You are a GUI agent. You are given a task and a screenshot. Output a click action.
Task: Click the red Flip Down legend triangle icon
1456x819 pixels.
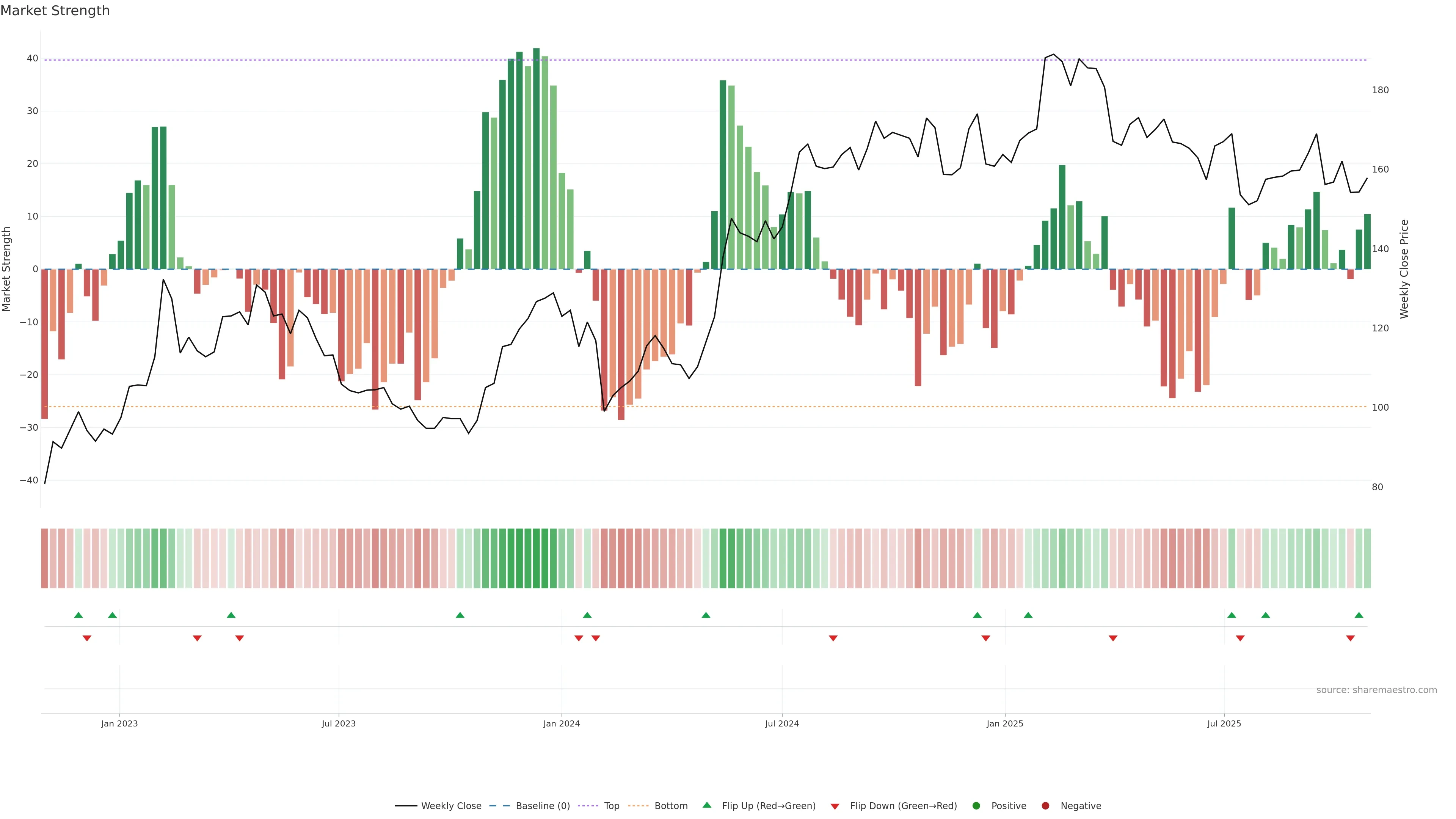[835, 806]
